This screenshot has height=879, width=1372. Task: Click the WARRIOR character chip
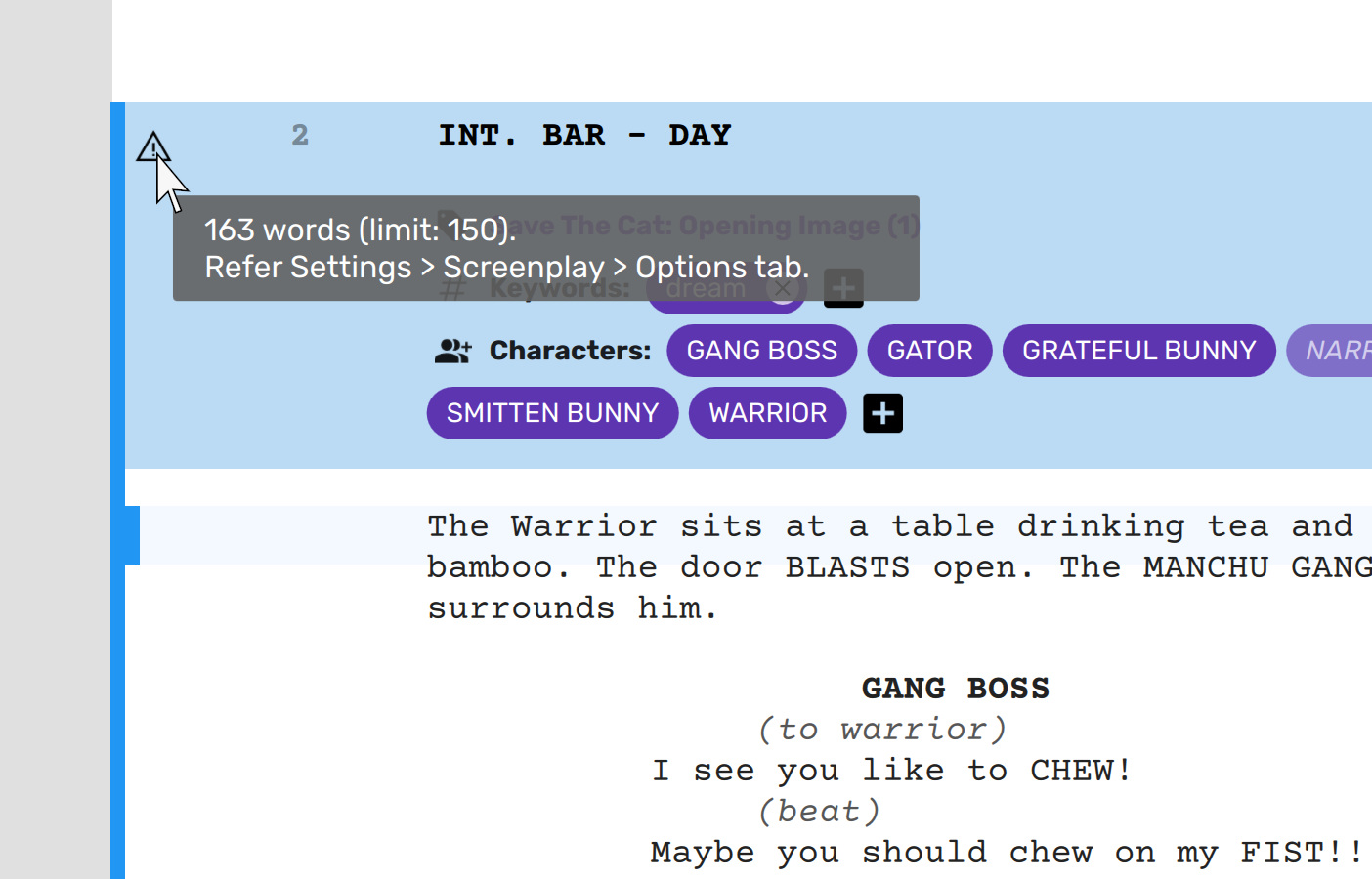(x=767, y=413)
